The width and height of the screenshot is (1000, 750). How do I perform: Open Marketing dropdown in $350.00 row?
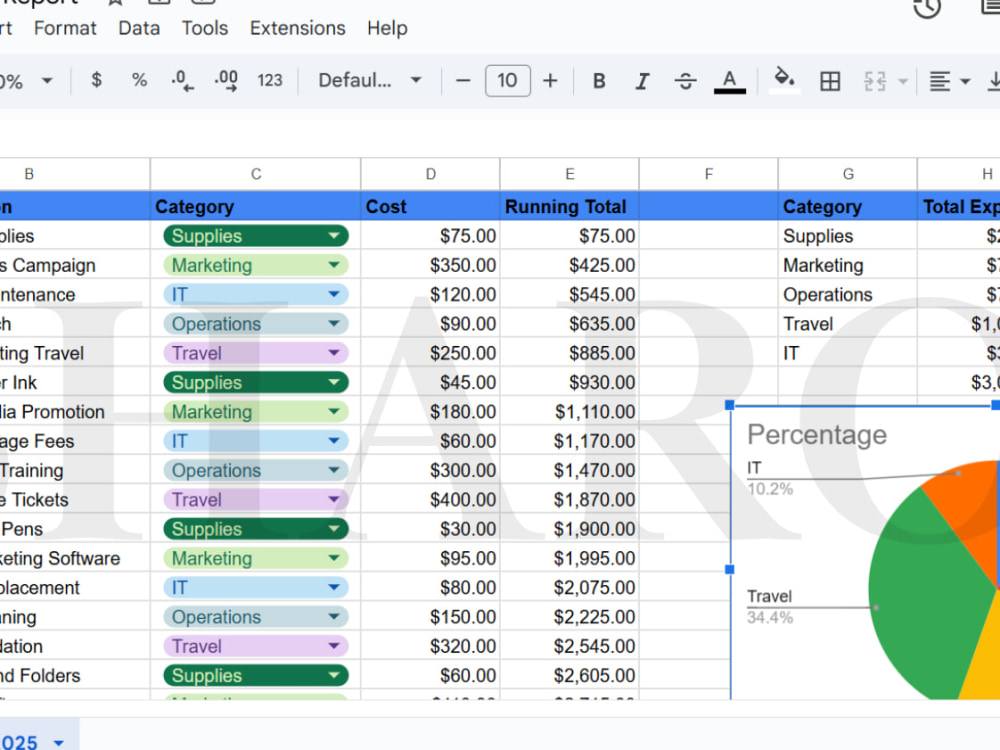(x=334, y=265)
